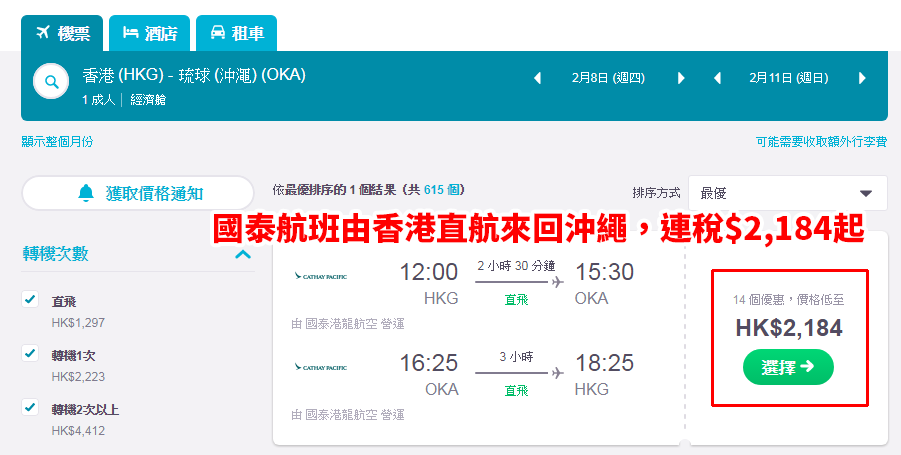The image size is (901, 455).
Task: Open the 排序方式 最優 sort dropdown
Action: (788, 193)
